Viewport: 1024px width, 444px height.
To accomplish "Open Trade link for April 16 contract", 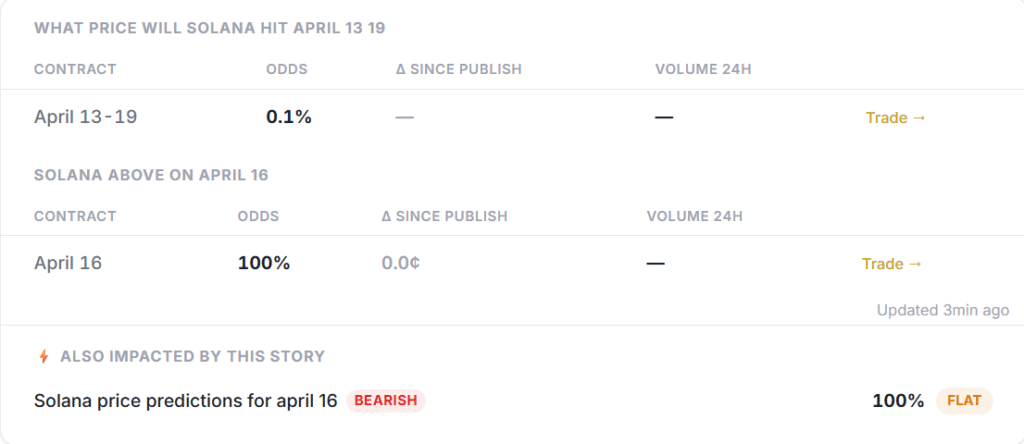I will 892,264.
